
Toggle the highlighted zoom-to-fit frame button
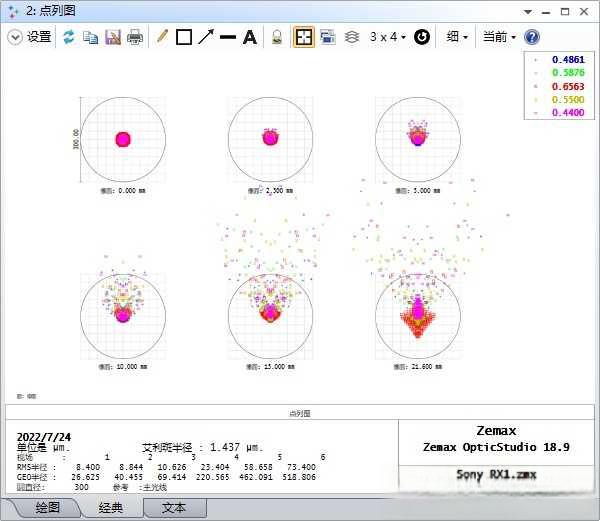(304, 37)
